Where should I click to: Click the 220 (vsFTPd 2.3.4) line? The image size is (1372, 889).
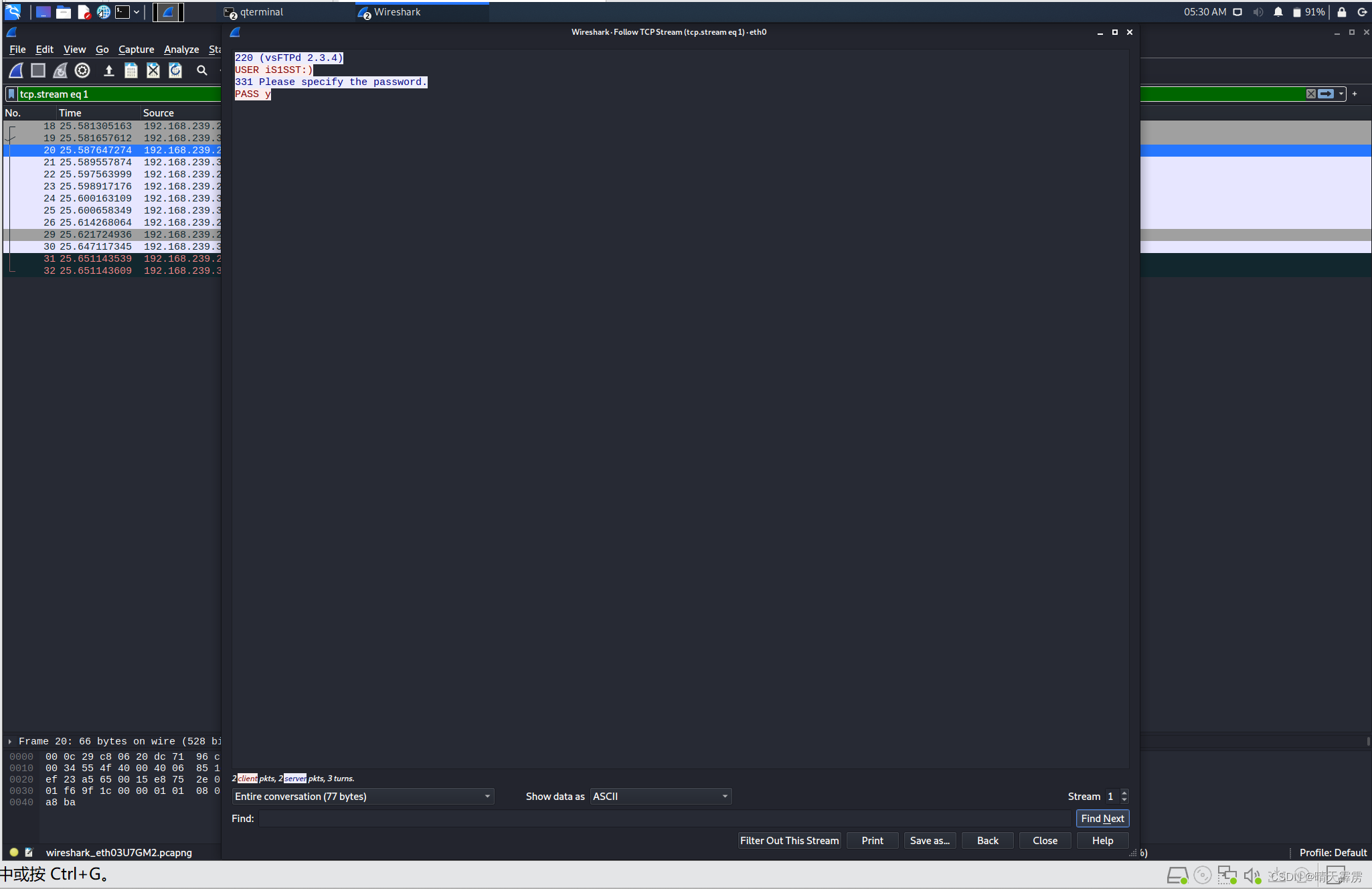click(289, 58)
